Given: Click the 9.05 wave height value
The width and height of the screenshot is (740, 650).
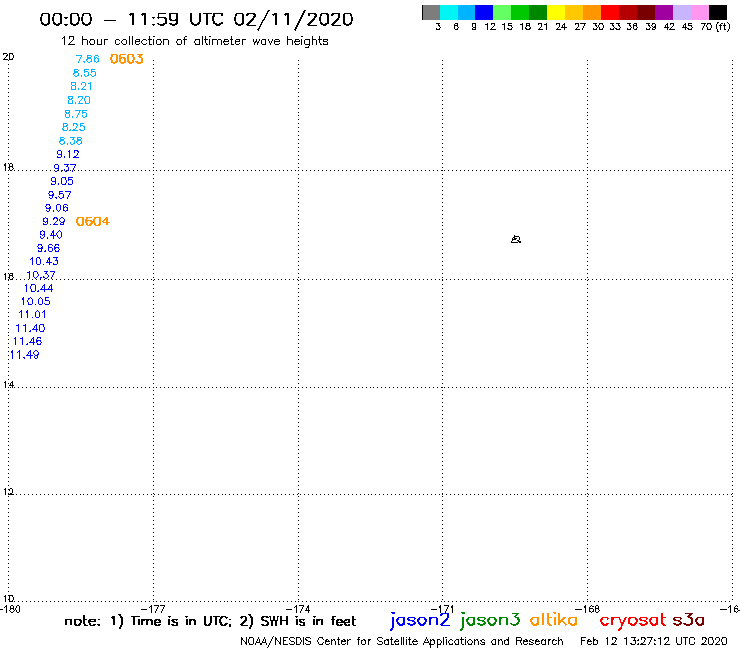Looking at the screenshot, I should coord(62,181).
